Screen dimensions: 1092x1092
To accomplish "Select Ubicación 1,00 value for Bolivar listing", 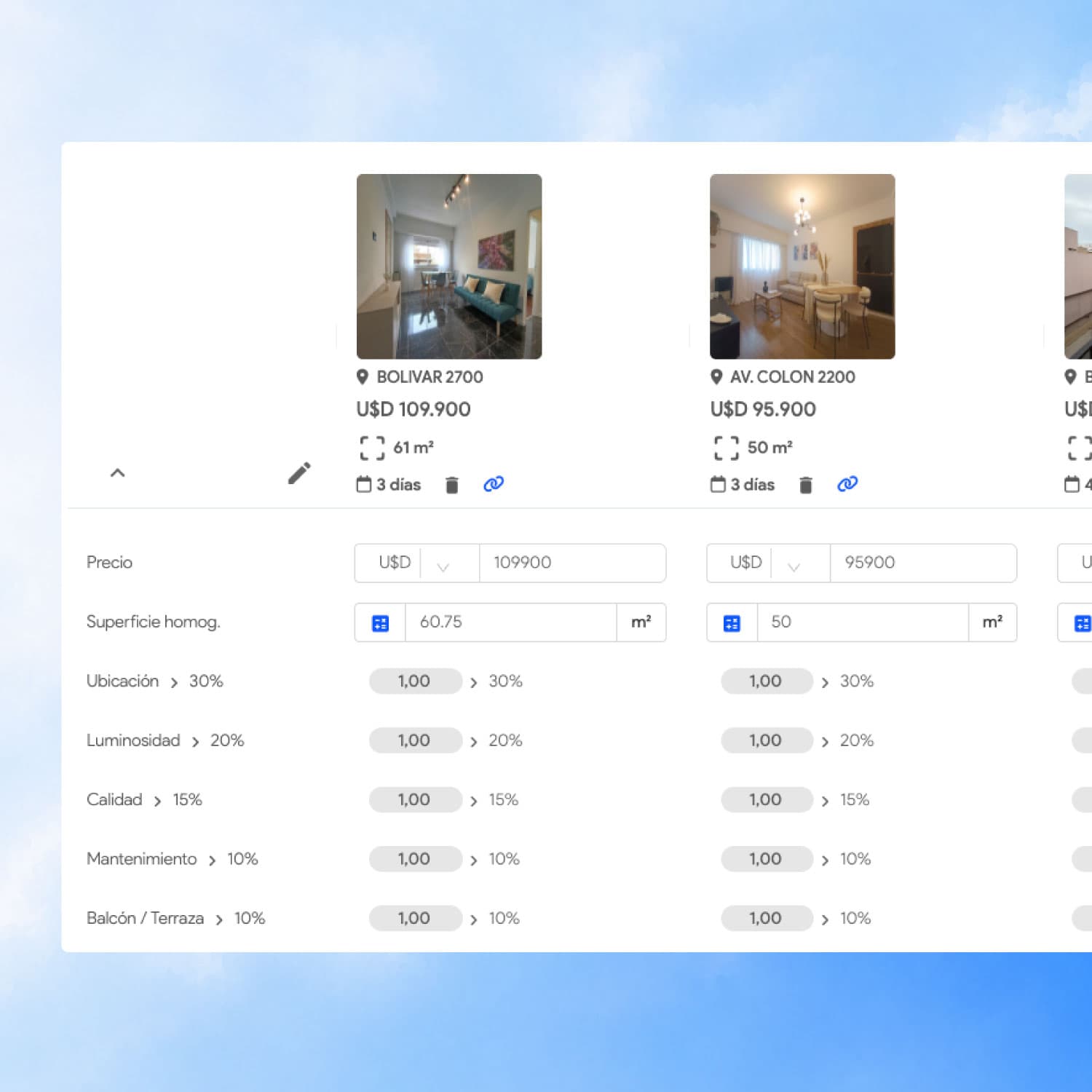I will tap(415, 681).
